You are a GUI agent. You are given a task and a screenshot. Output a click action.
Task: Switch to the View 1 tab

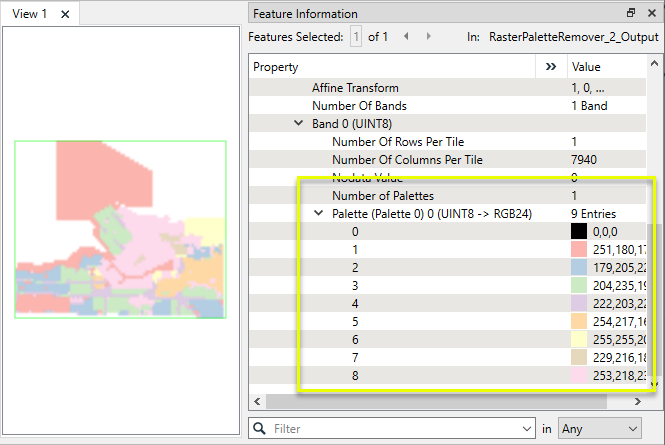point(30,15)
